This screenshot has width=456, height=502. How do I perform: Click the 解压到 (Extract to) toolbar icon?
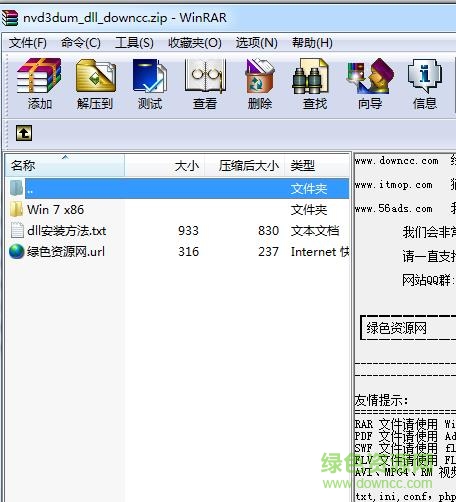[96, 76]
